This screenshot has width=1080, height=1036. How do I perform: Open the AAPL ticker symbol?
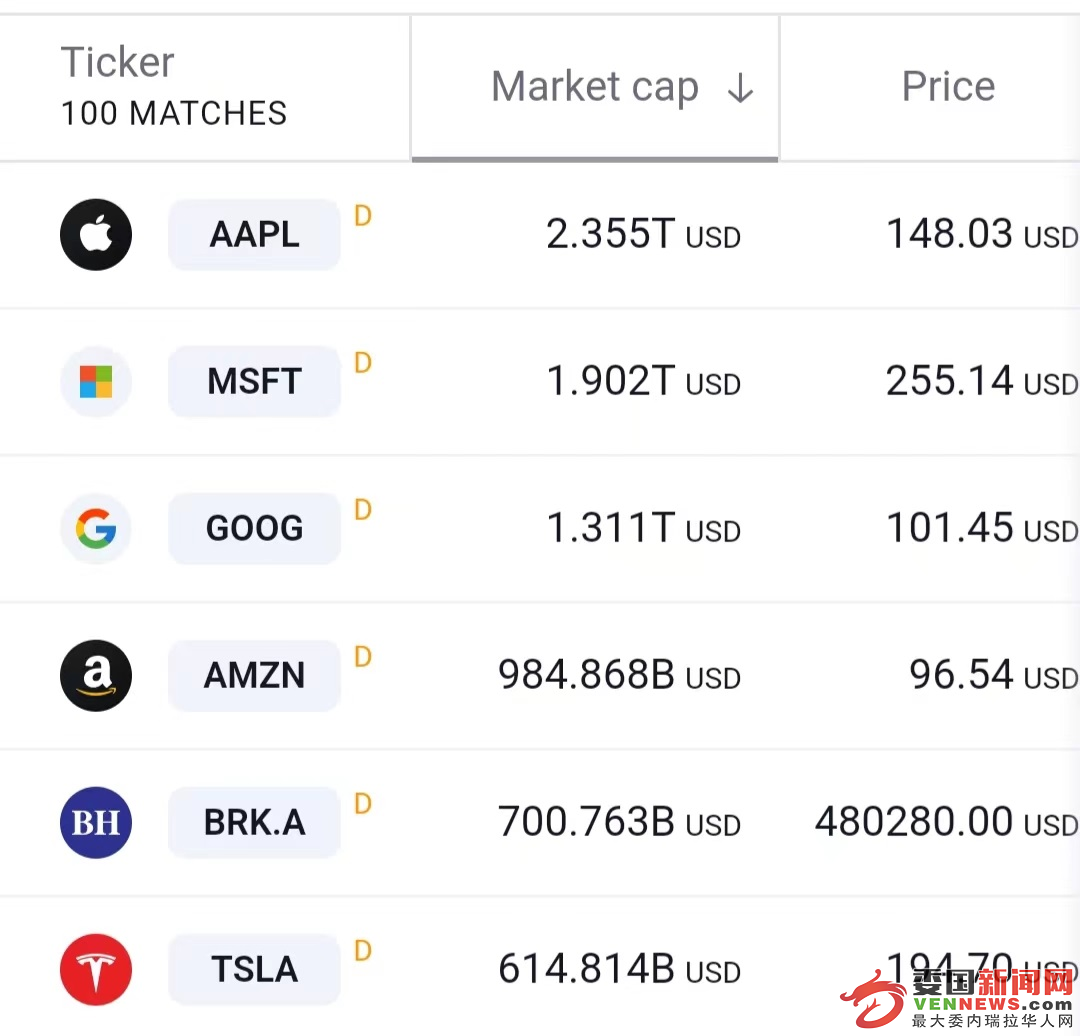(x=254, y=234)
